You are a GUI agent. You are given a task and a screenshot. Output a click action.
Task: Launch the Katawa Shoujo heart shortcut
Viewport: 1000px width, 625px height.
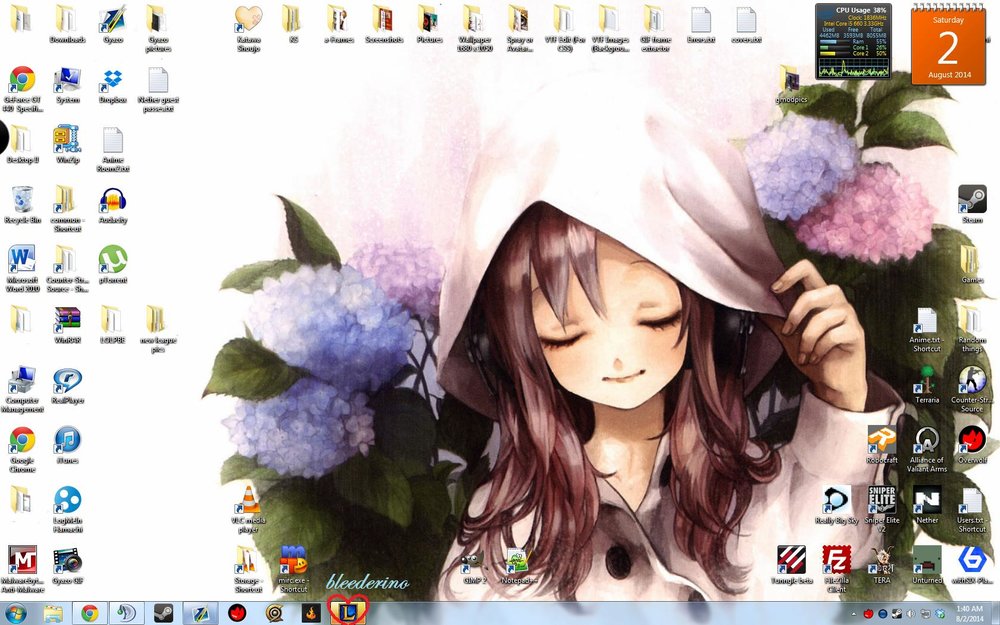click(248, 29)
